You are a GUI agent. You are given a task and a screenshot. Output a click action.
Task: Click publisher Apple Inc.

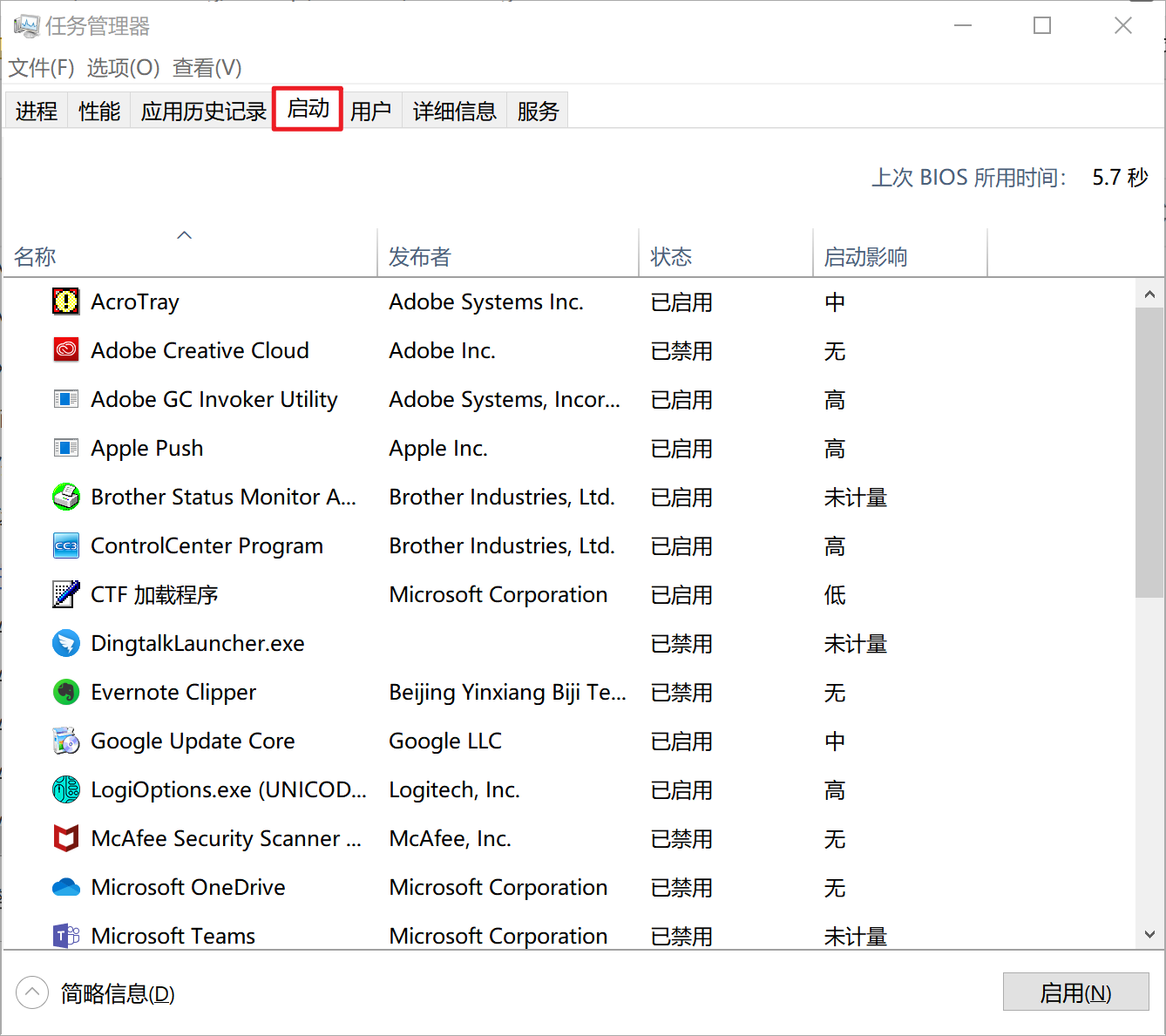pyautogui.click(x=438, y=448)
